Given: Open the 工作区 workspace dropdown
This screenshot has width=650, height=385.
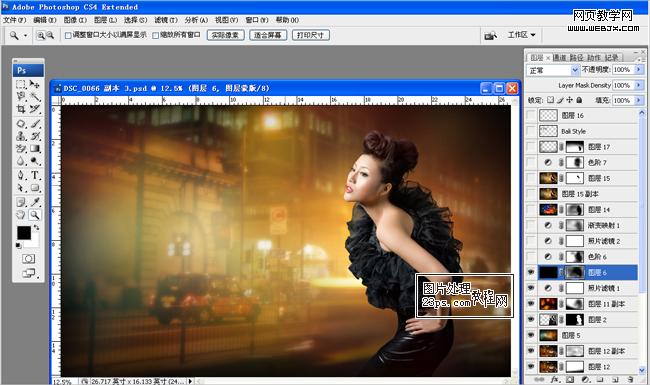Looking at the screenshot, I should point(521,35).
